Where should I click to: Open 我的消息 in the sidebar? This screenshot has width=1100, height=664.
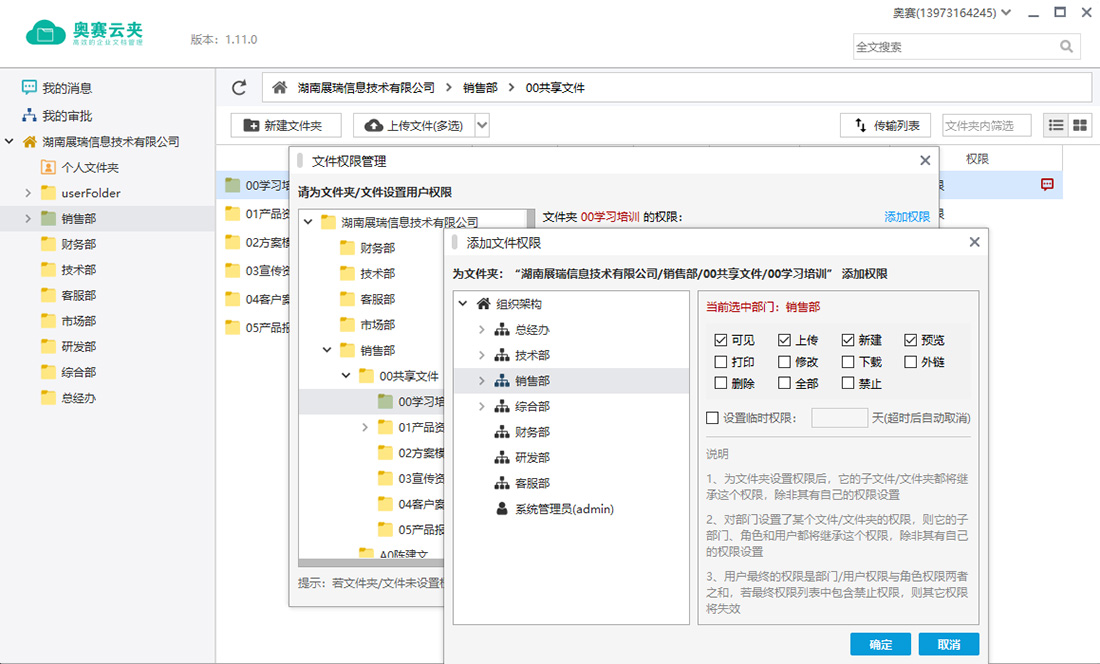pyautogui.click(x=66, y=88)
